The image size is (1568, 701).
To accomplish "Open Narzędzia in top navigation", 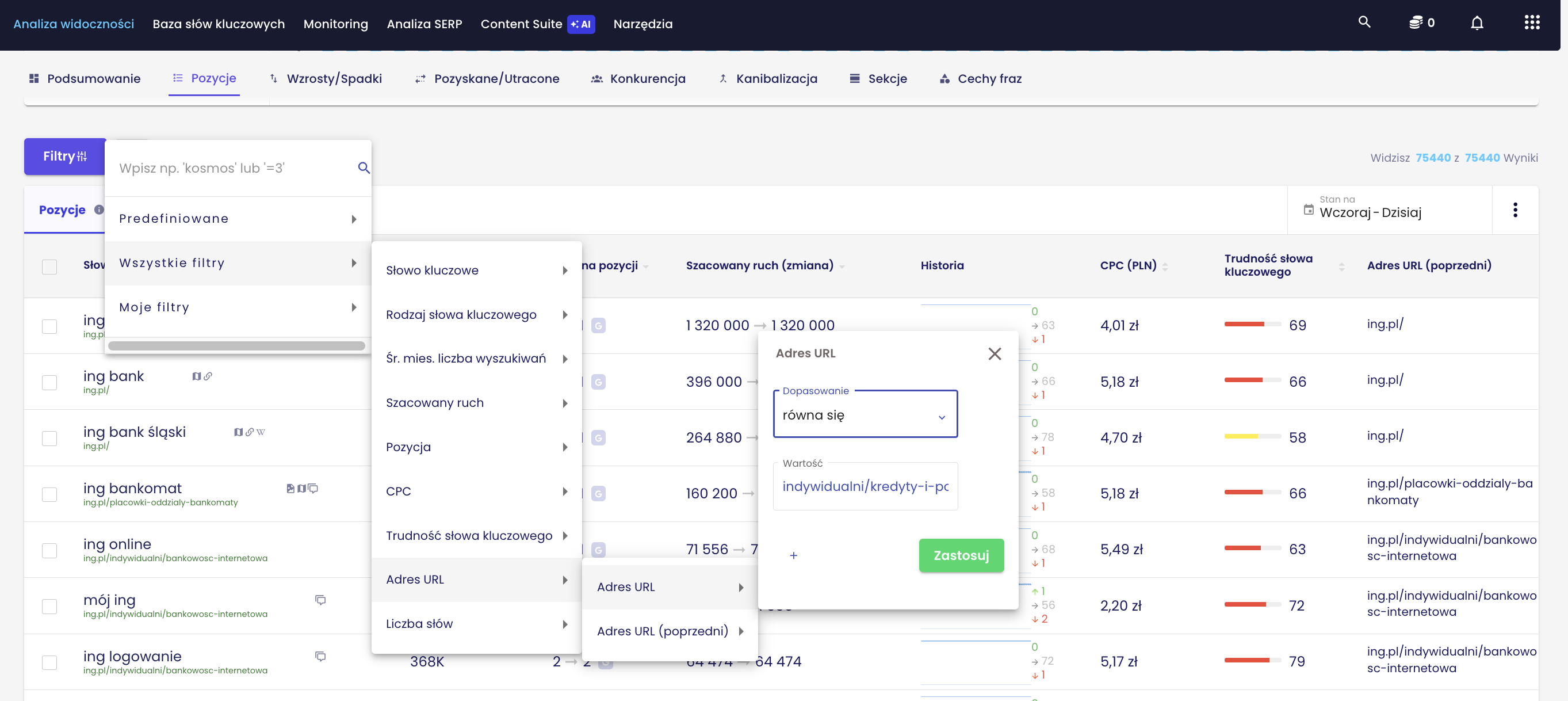I will [643, 24].
